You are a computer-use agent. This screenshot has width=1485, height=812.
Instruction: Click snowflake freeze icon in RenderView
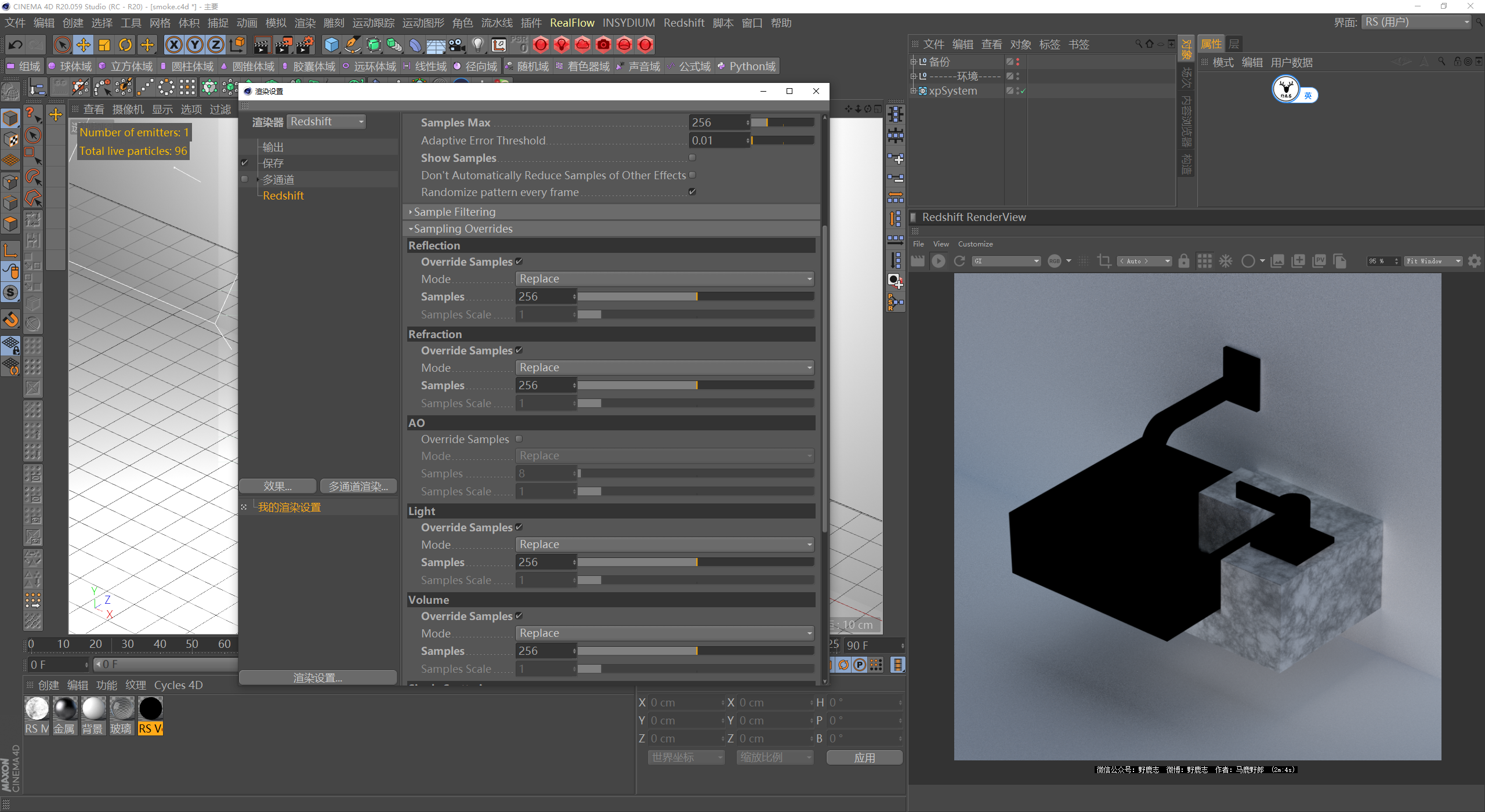coord(1225,261)
